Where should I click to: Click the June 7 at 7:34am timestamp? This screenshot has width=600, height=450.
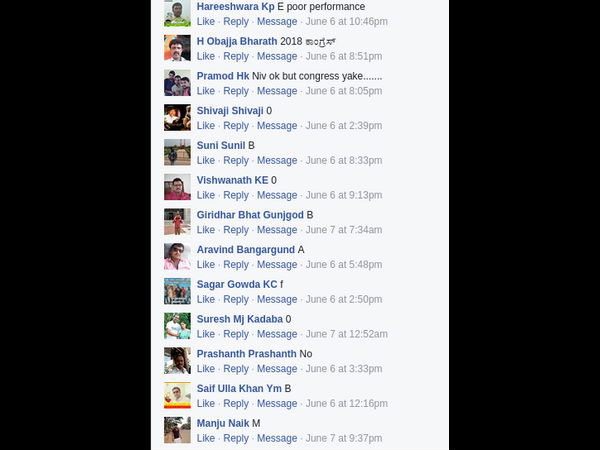344,230
